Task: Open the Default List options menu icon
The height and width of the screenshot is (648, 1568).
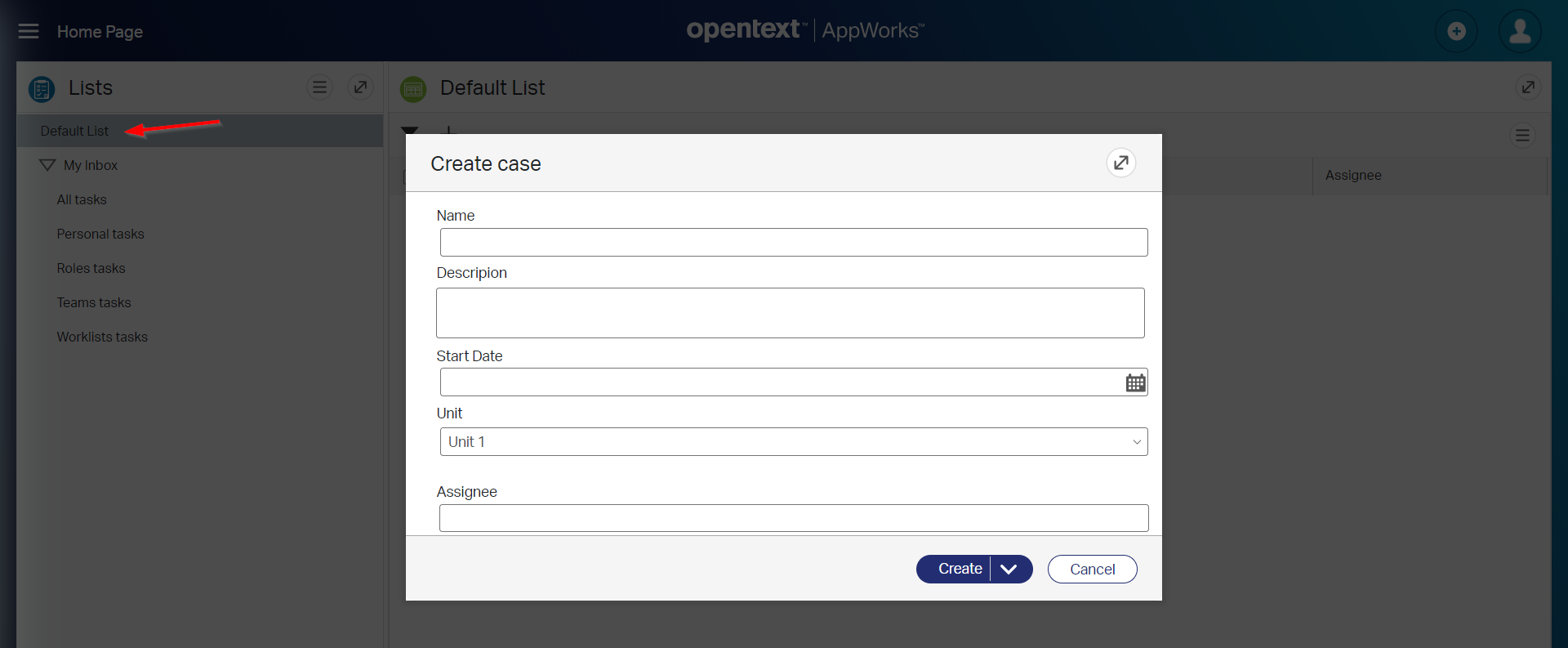Action: pyautogui.click(x=1522, y=135)
